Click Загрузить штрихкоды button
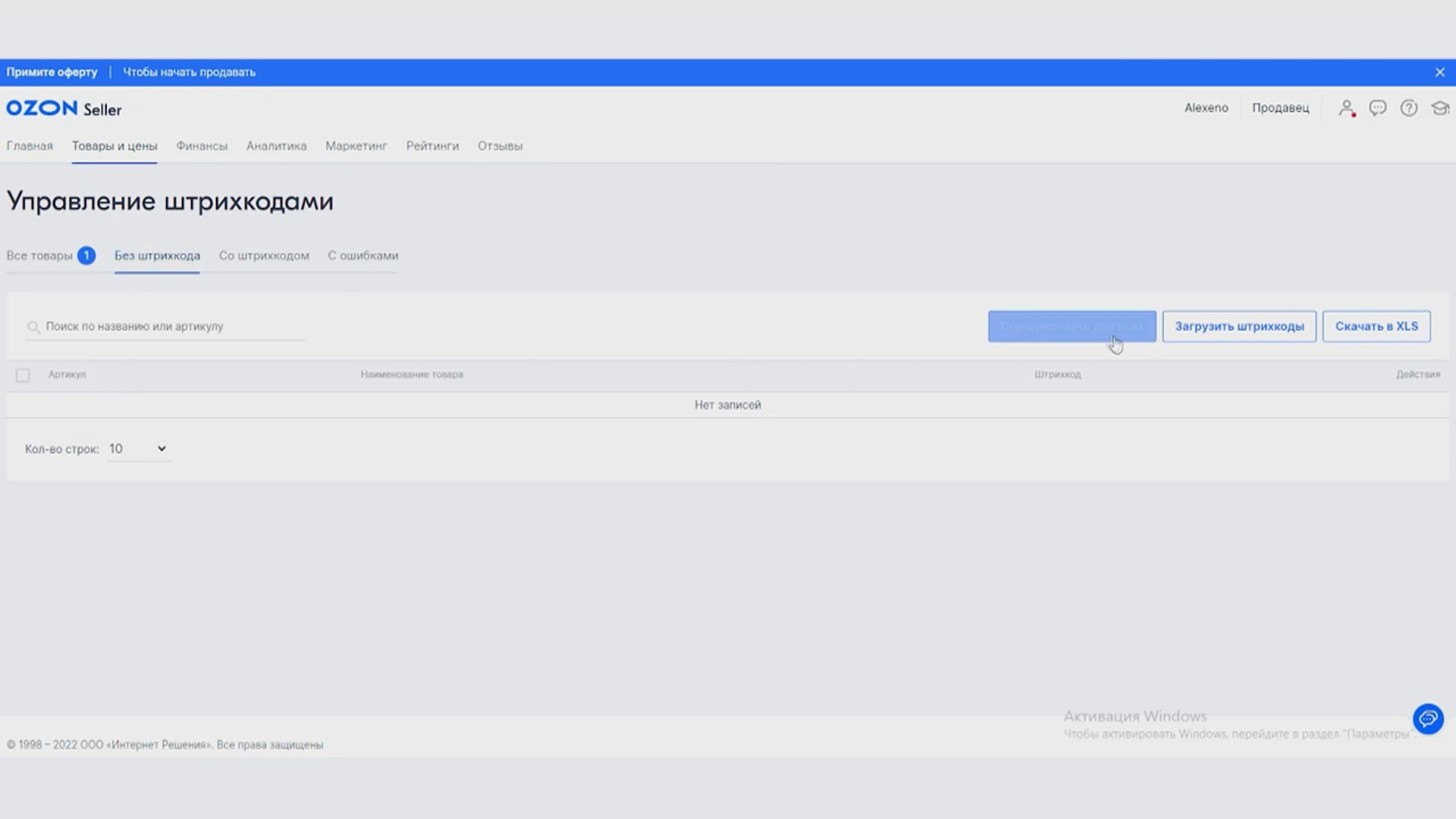 (x=1239, y=326)
